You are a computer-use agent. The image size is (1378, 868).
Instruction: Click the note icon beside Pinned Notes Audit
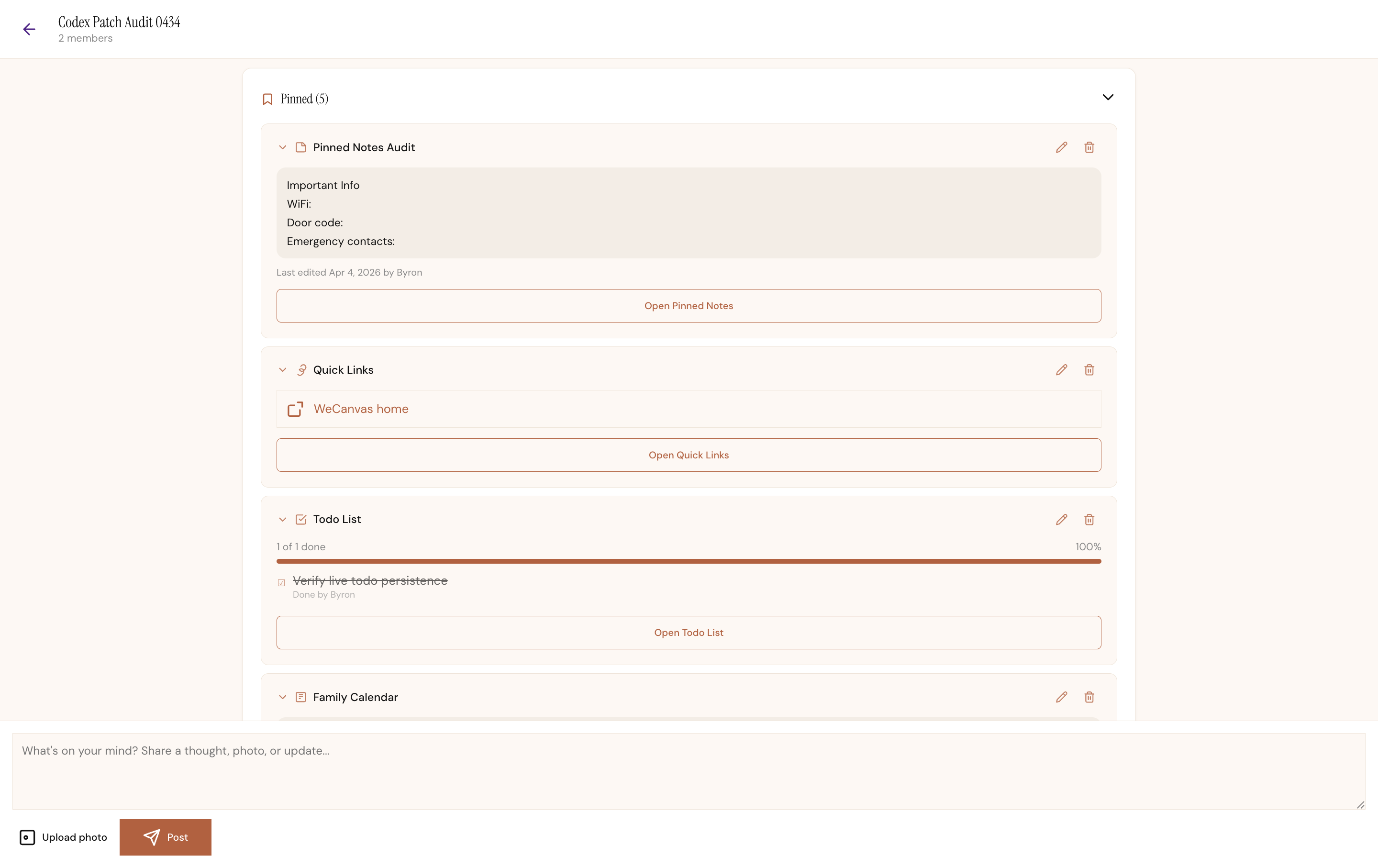(301, 147)
